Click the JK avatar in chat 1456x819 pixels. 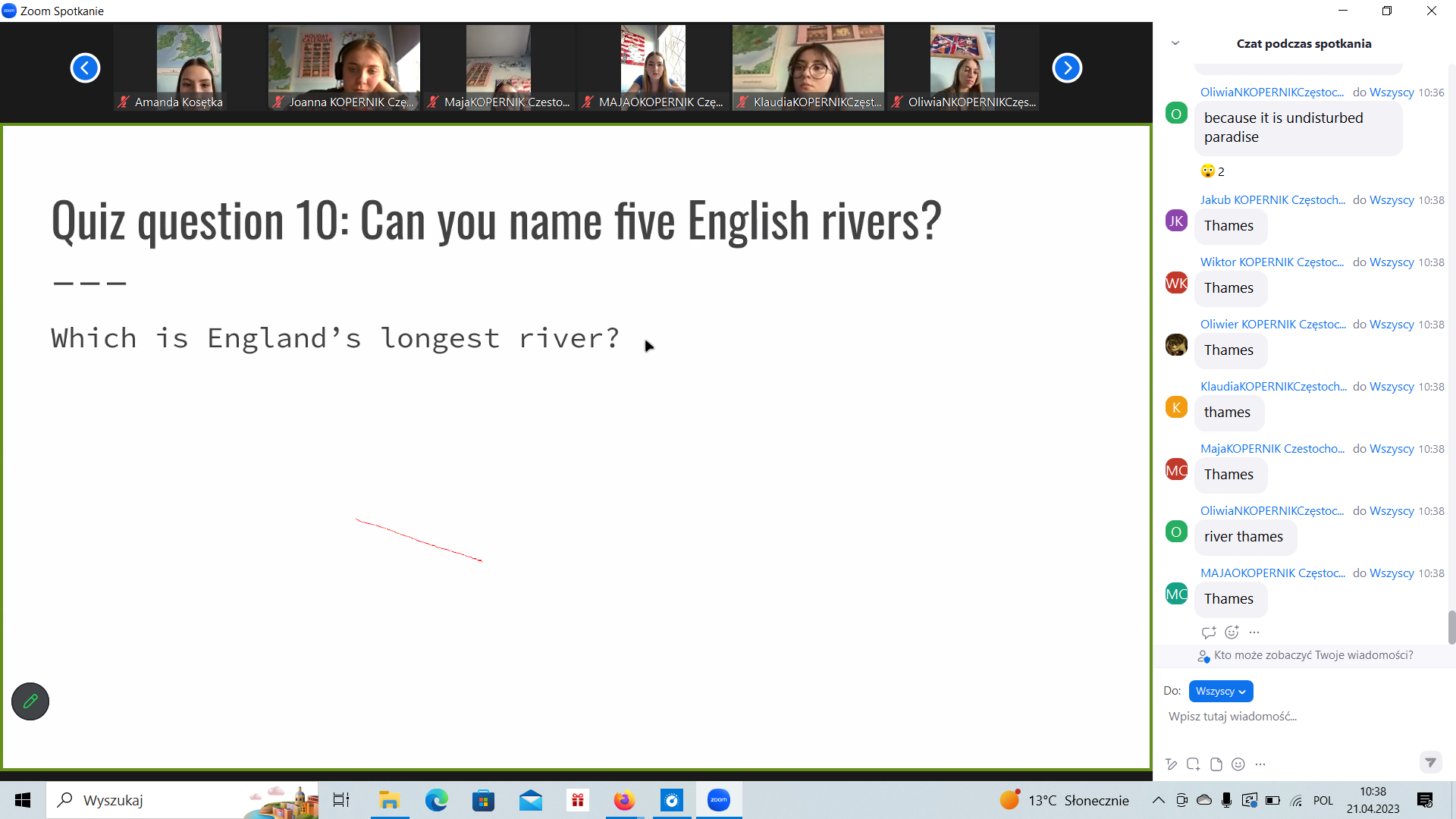[x=1176, y=221]
